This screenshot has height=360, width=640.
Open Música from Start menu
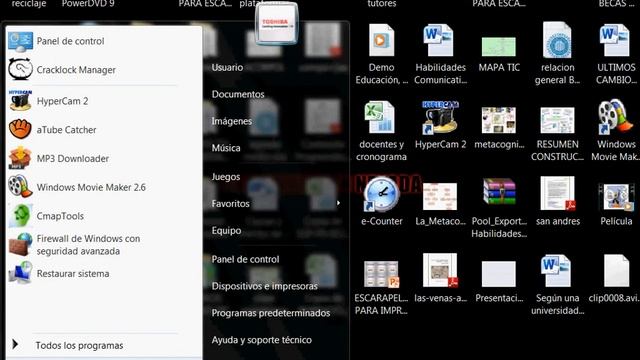[x=226, y=148]
